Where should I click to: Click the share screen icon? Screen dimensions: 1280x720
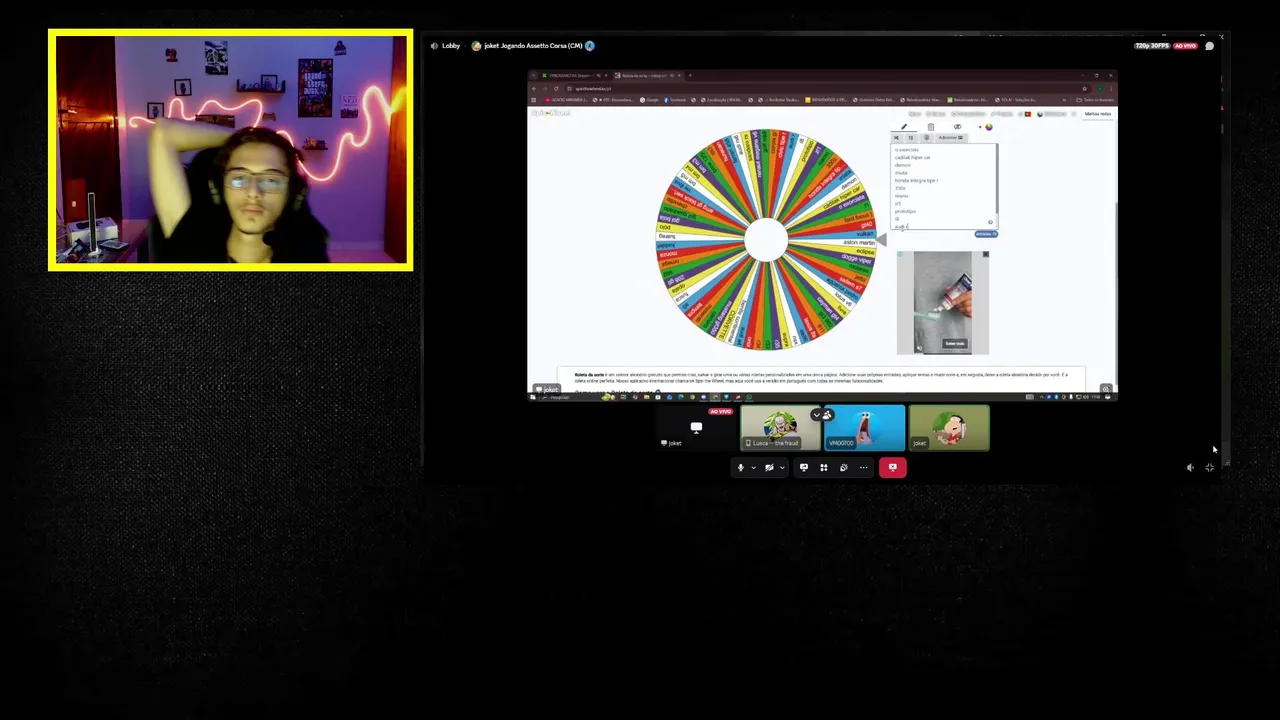coord(803,467)
